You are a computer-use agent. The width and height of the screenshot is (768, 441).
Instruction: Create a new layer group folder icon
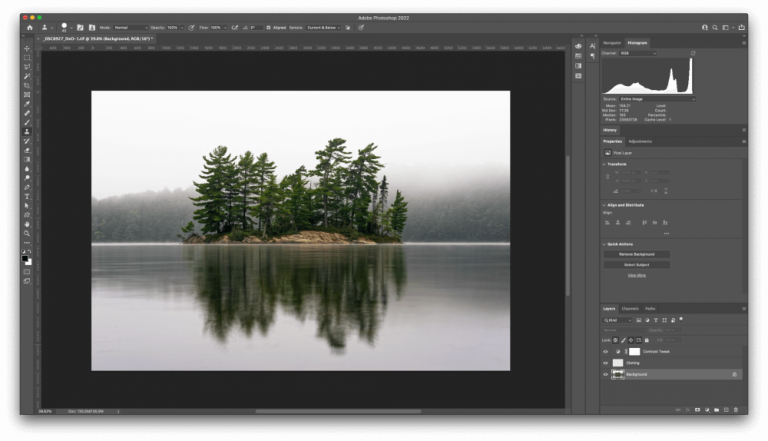point(716,409)
